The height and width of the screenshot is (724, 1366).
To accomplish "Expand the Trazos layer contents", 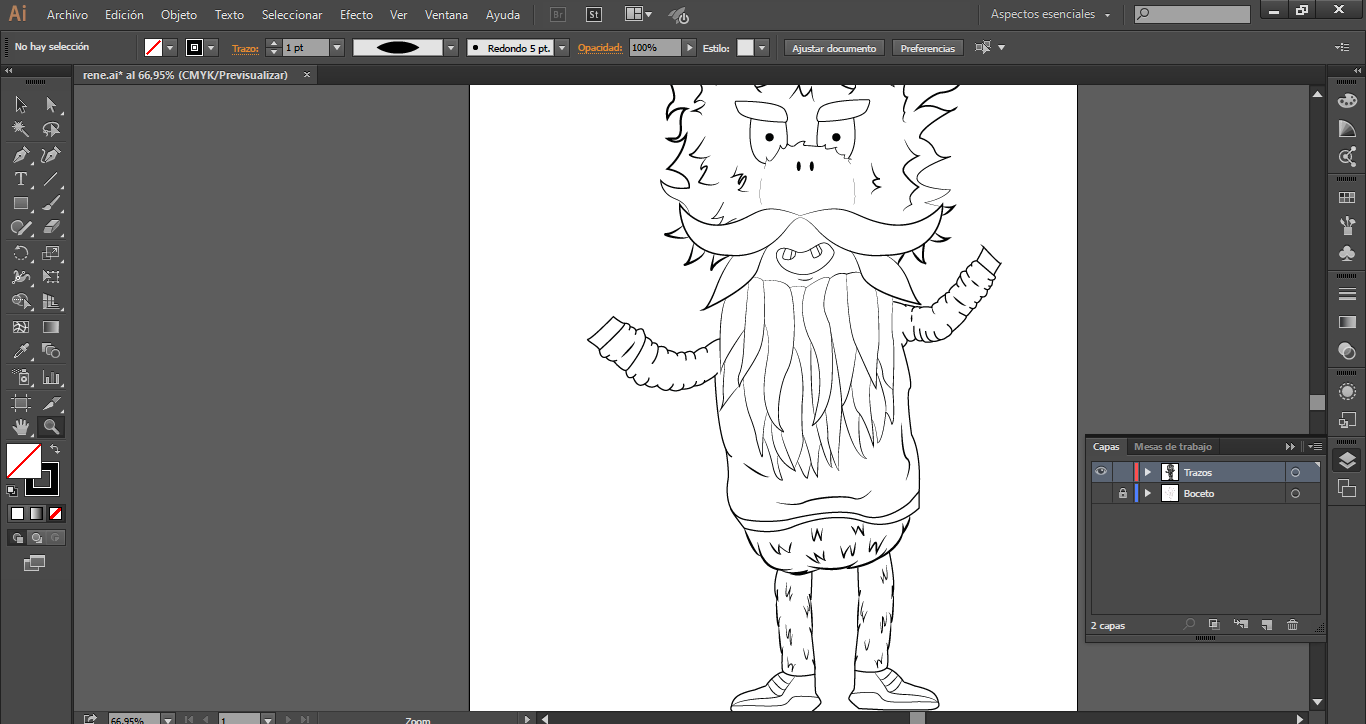I will (1148, 472).
